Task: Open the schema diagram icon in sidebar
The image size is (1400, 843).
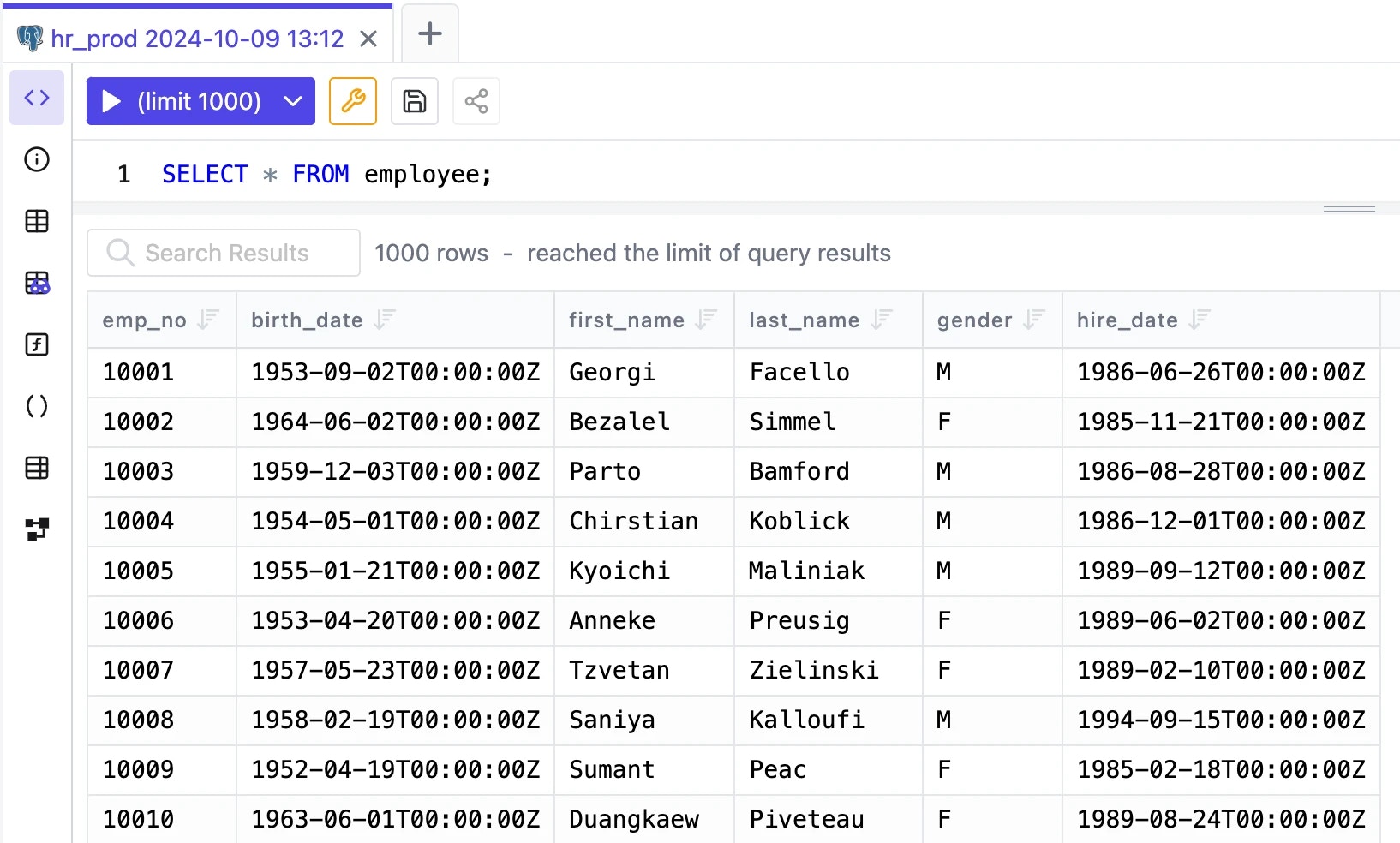Action: click(37, 529)
